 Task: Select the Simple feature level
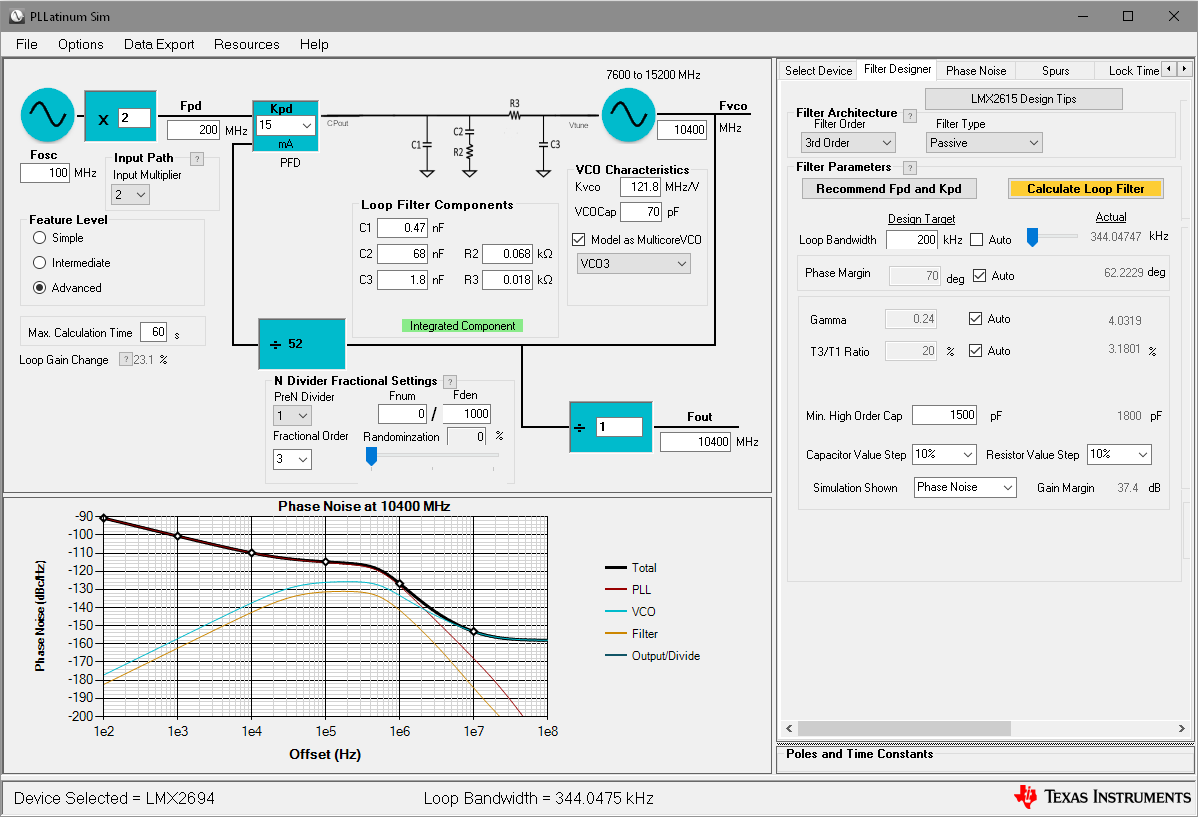point(40,238)
